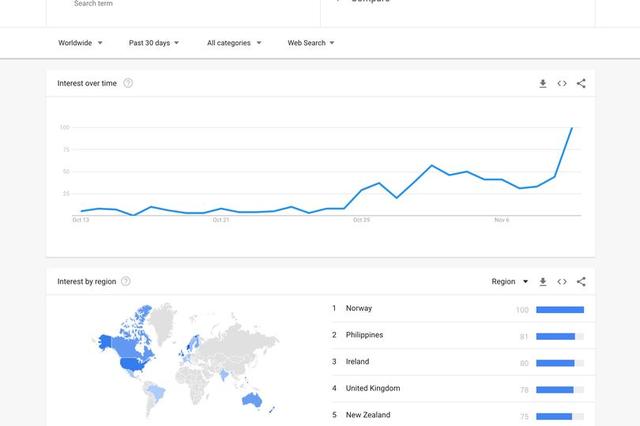Open the Past 30 days dropdown
The width and height of the screenshot is (640, 426).
point(154,43)
